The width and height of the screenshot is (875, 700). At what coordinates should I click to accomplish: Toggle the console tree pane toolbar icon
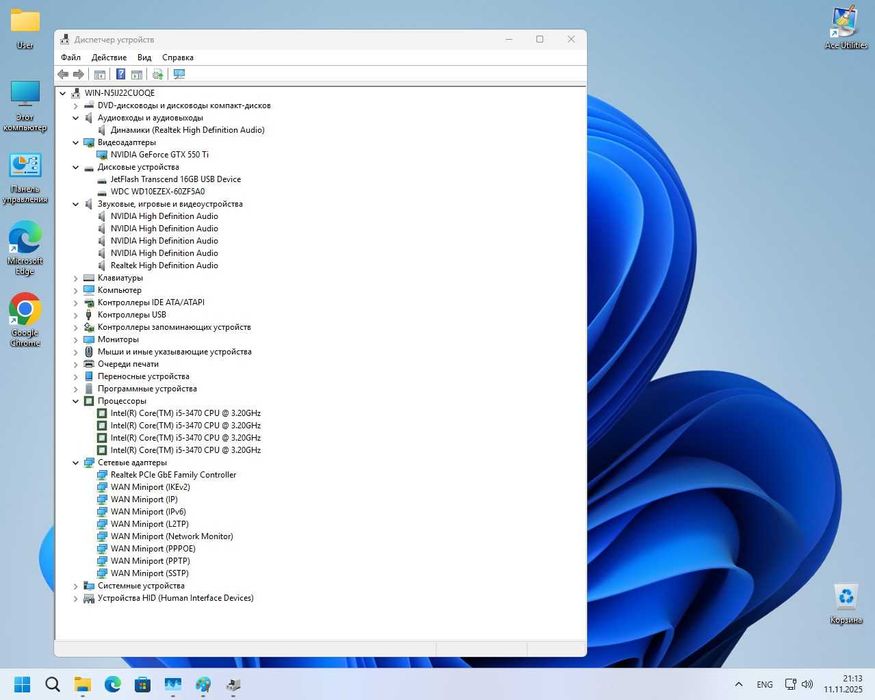(100, 74)
